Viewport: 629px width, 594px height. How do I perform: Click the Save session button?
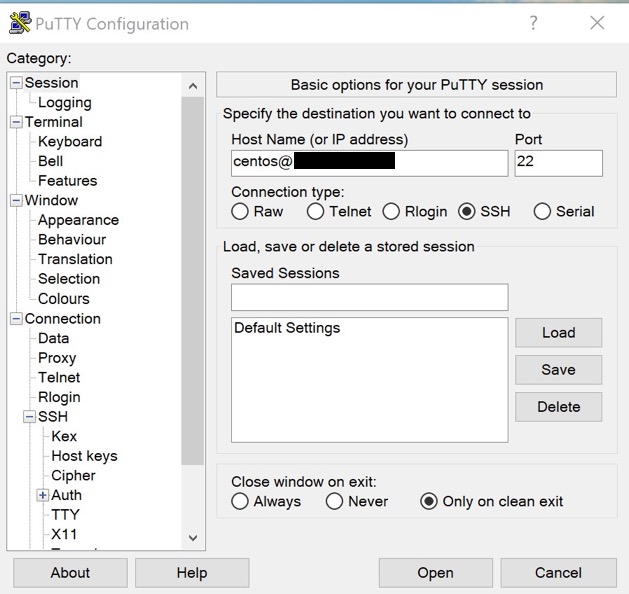[x=558, y=370]
